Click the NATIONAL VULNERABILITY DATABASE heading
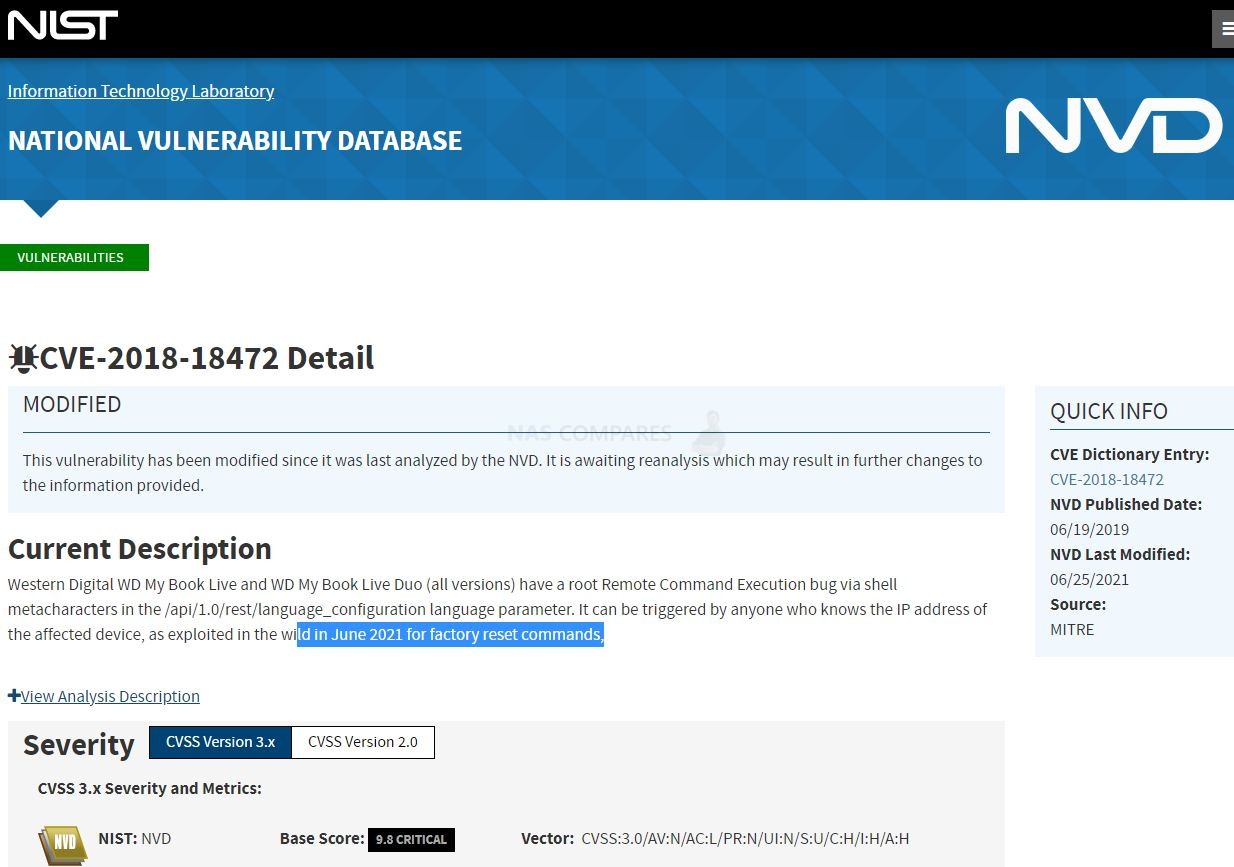This screenshot has height=867, width=1234. (x=235, y=141)
